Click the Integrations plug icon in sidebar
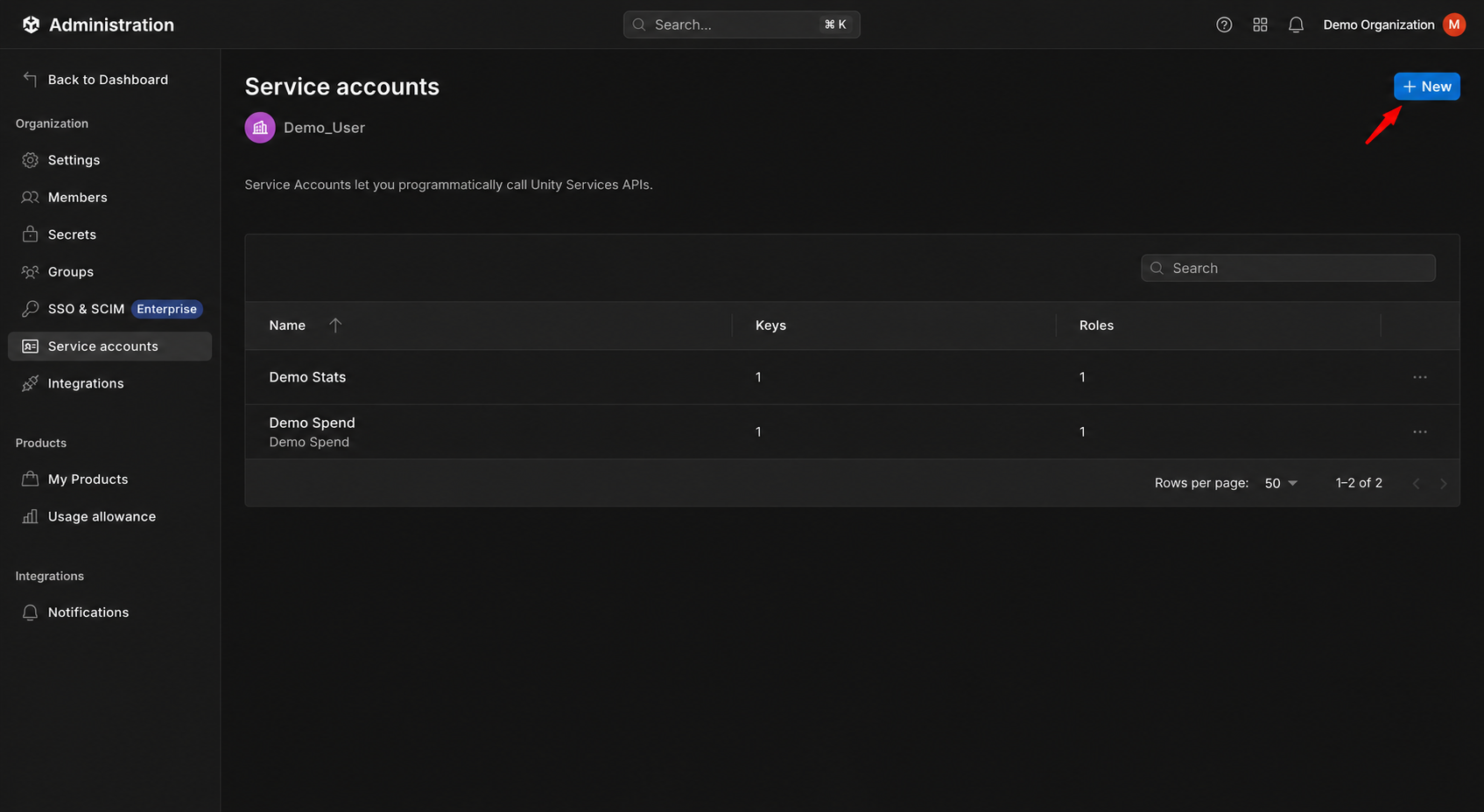Image resolution: width=1484 pixels, height=812 pixels. [x=30, y=383]
